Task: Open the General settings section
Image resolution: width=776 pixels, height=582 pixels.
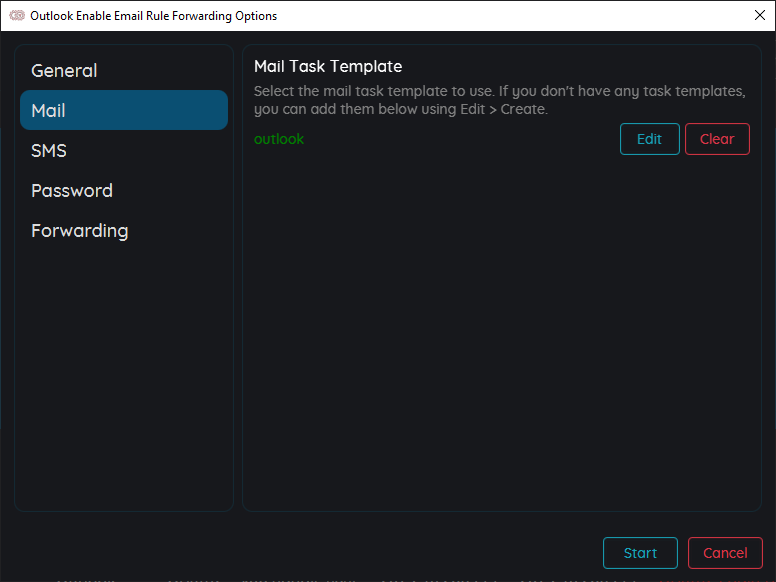Action: pyautogui.click(x=124, y=70)
